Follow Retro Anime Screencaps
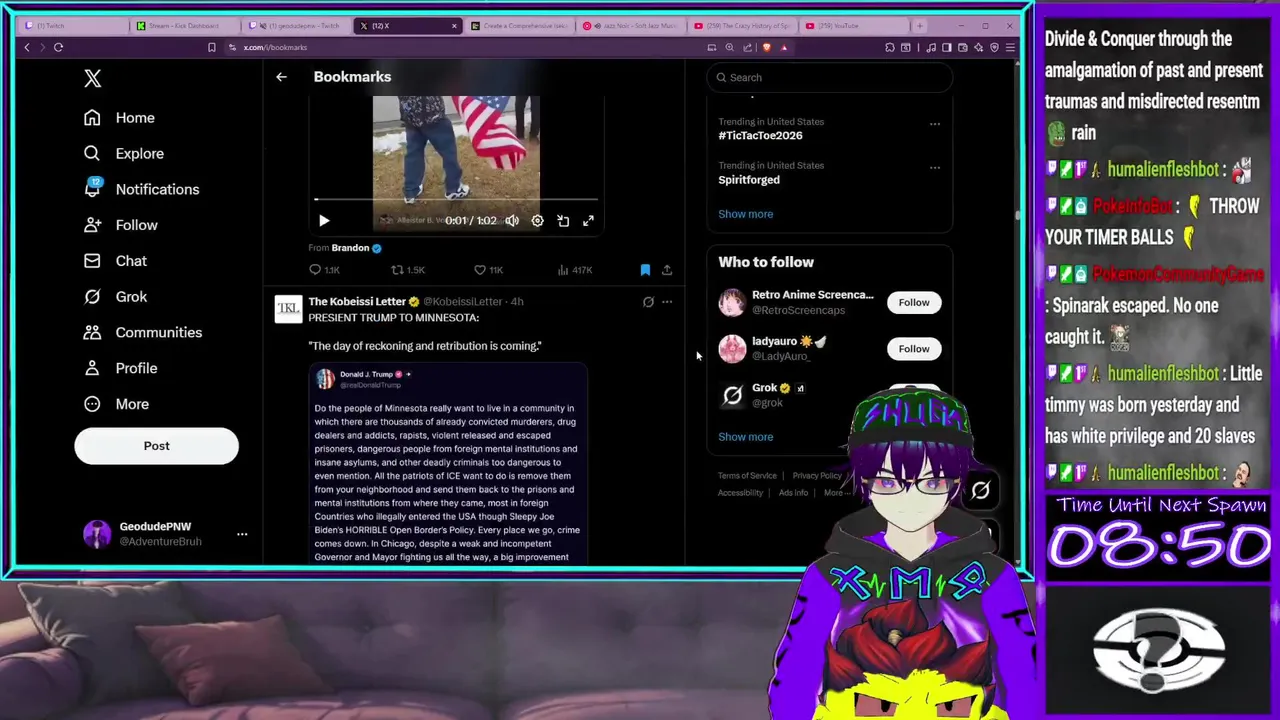Screen dimensions: 1280x720 click(x=913, y=302)
